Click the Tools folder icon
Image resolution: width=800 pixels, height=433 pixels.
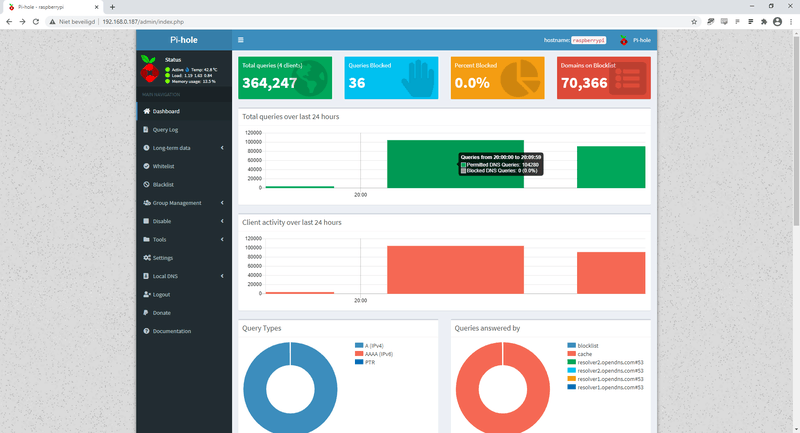[146, 240]
